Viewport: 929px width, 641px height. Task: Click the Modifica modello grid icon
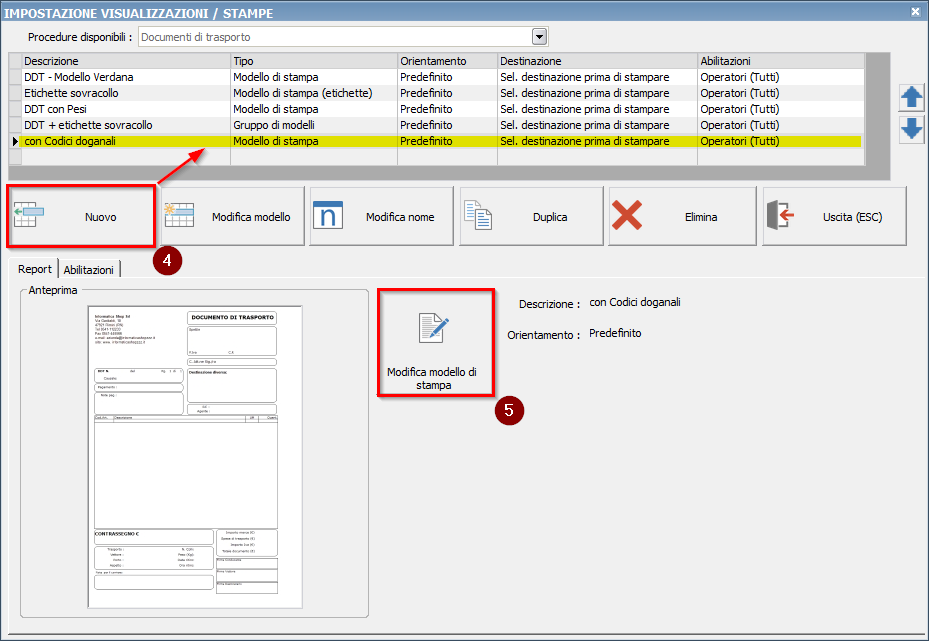[x=181, y=216]
